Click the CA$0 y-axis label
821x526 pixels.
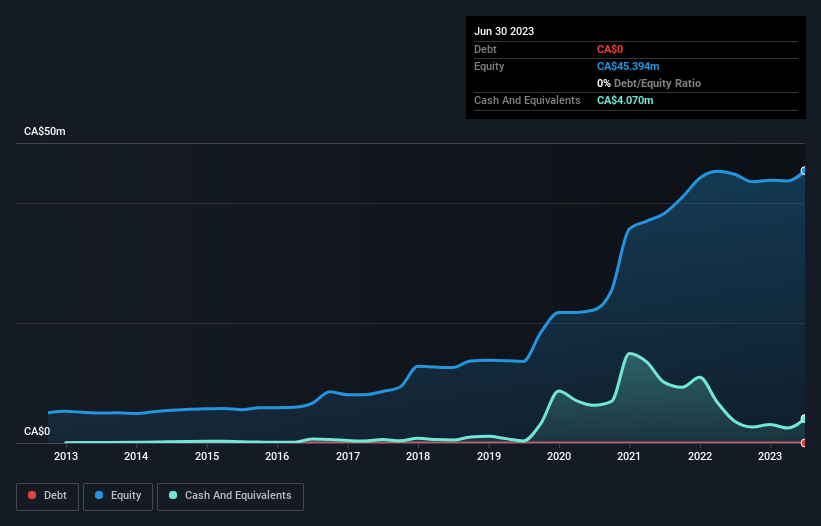pyautogui.click(x=37, y=431)
